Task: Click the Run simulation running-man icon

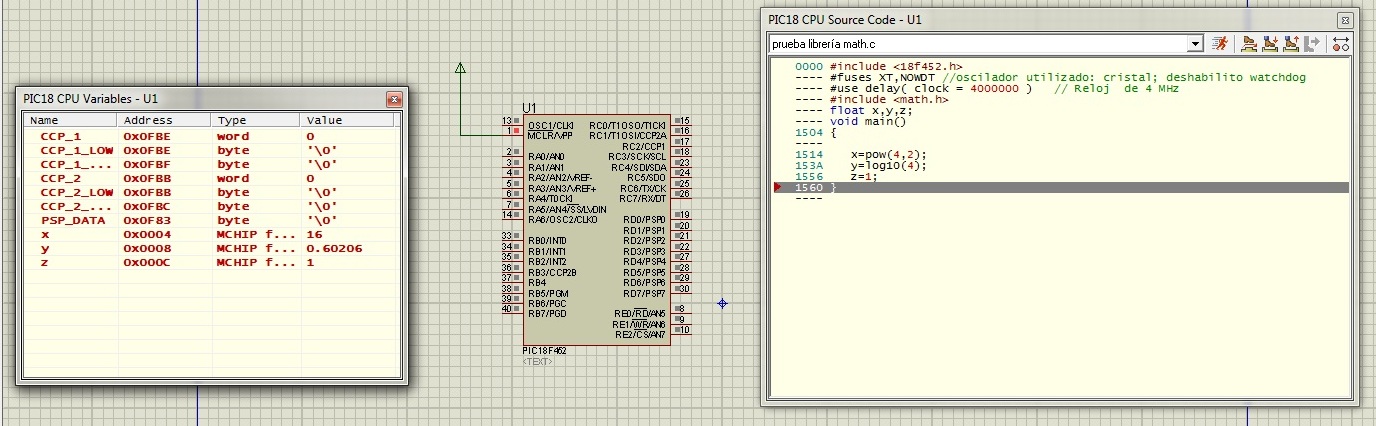Action: [1220, 44]
